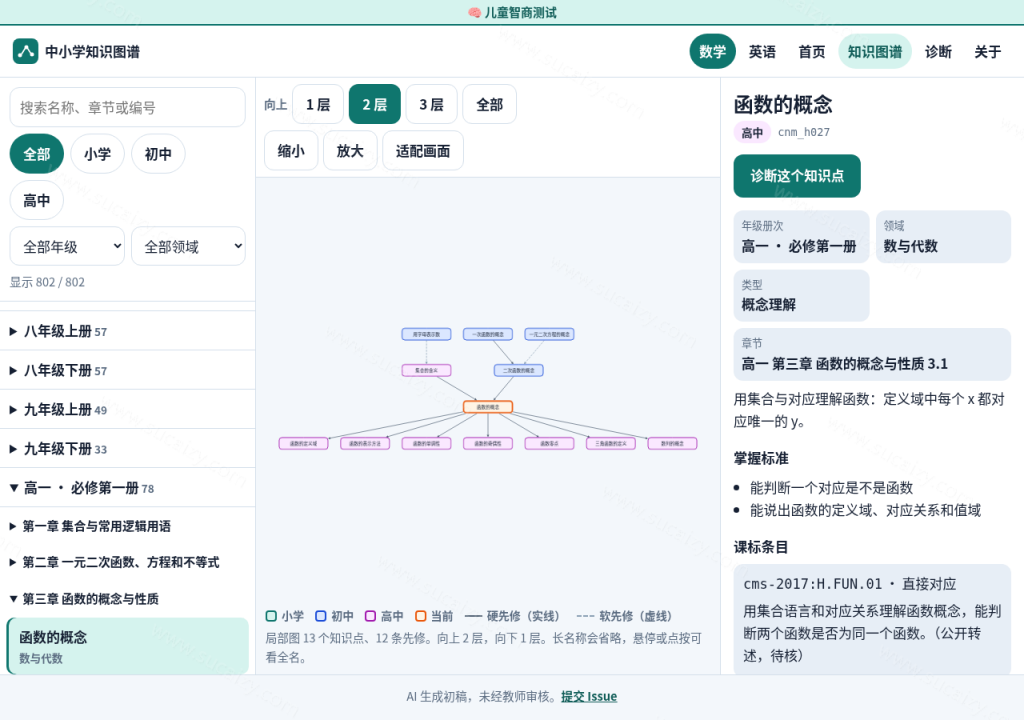1024x720 pixels.
Task: Filter the list by 小学
Action: pos(97,154)
